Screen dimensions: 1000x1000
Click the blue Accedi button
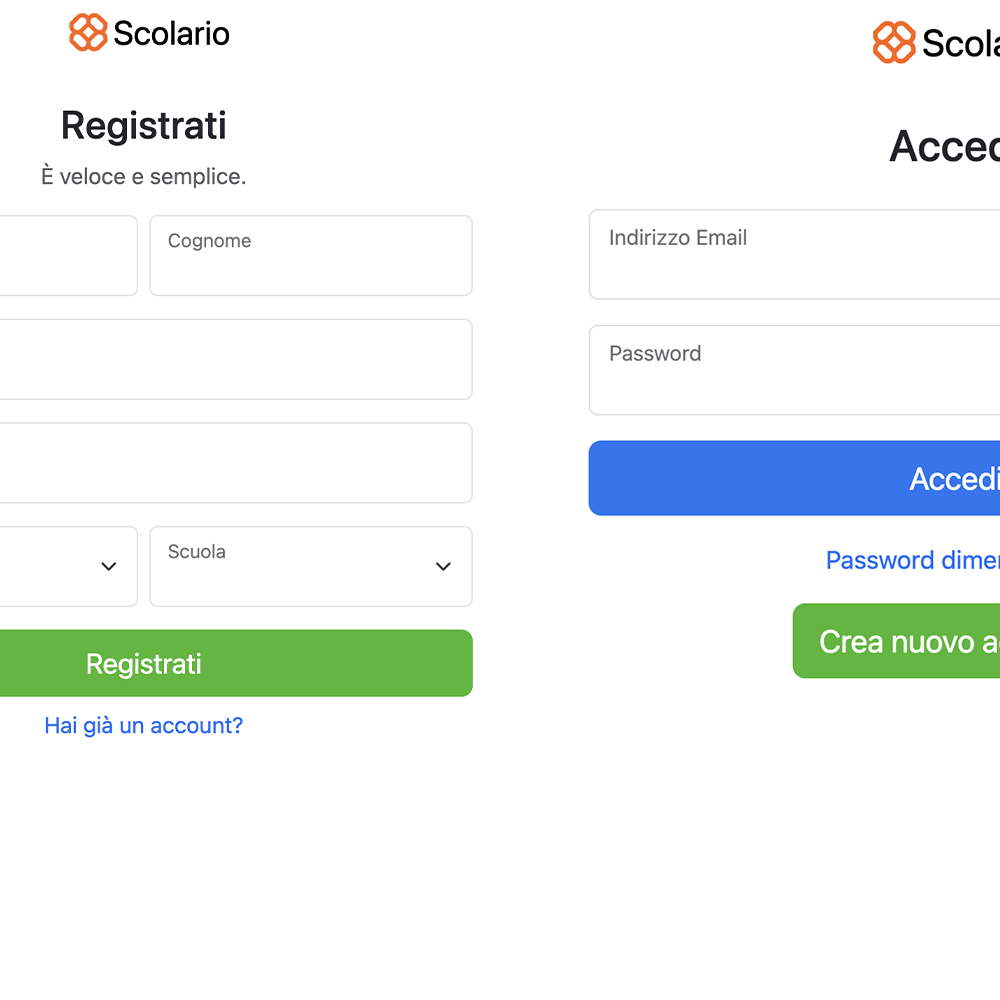794,478
